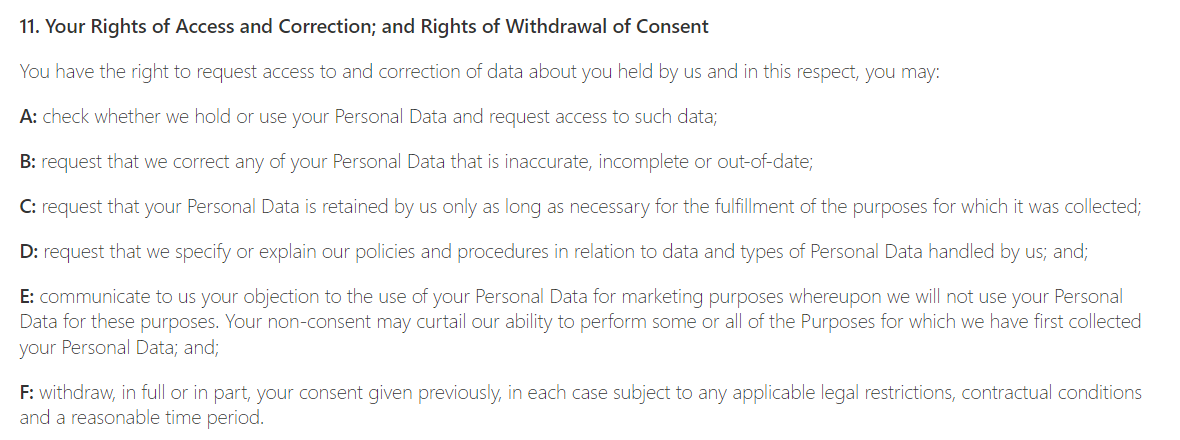Click the word "non-consent" in item E
1180x440 pixels.
coord(313,322)
